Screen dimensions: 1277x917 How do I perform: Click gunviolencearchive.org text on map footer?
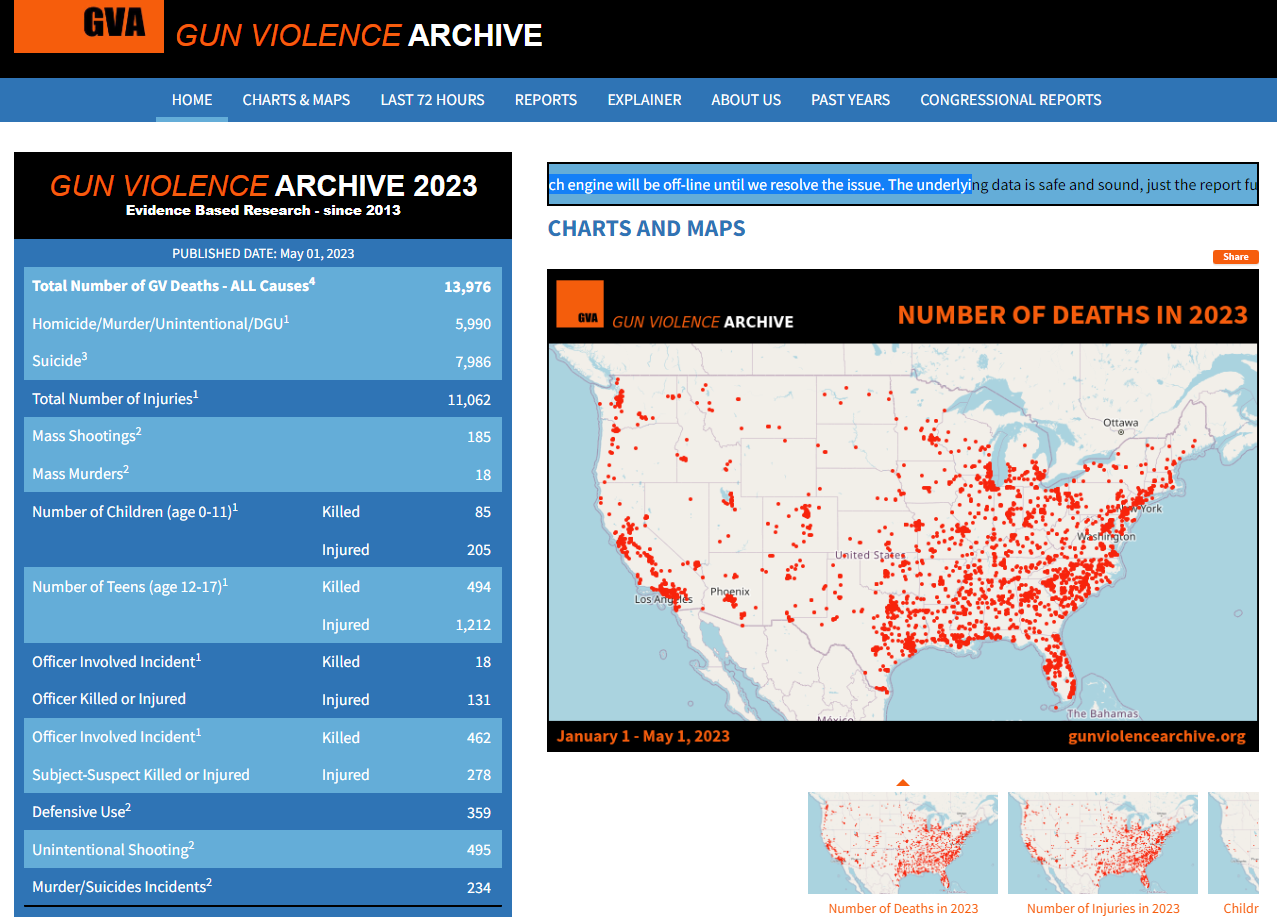click(x=1157, y=736)
